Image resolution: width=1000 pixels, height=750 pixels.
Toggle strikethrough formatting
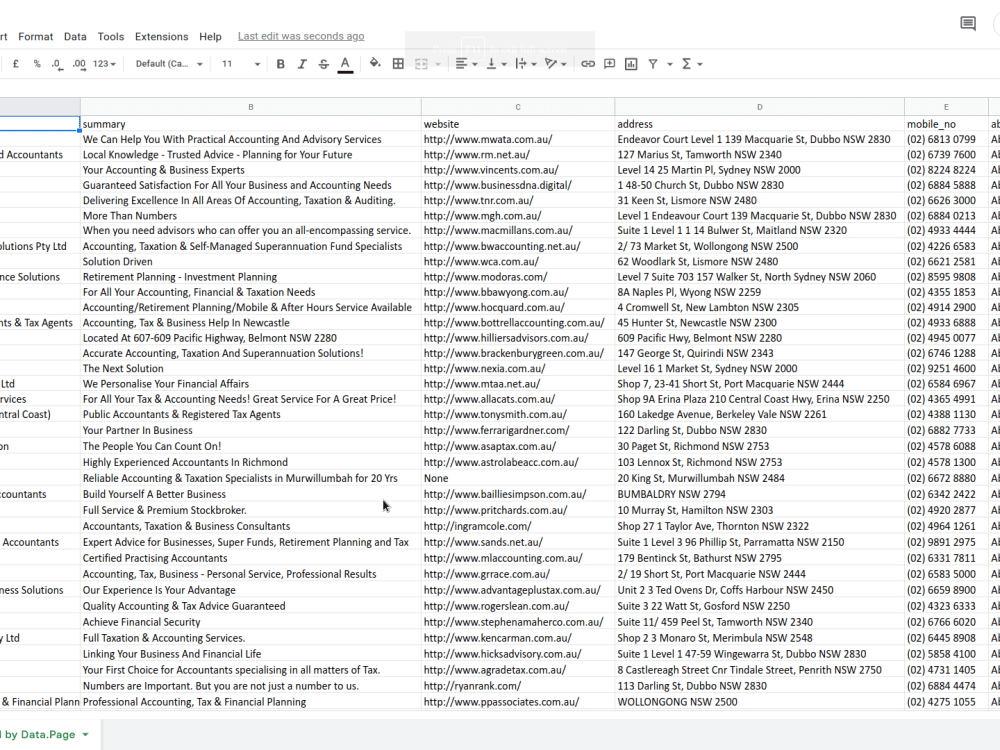[x=323, y=64]
